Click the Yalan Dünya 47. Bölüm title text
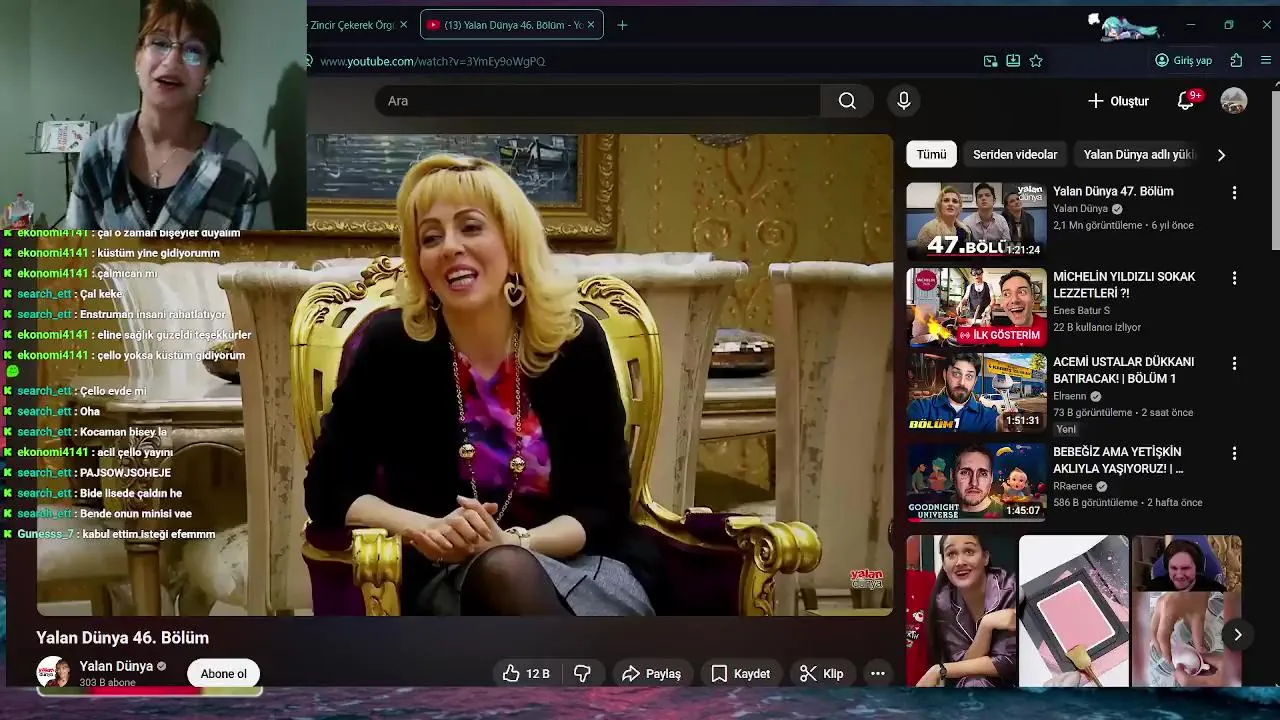 [x=1113, y=191]
